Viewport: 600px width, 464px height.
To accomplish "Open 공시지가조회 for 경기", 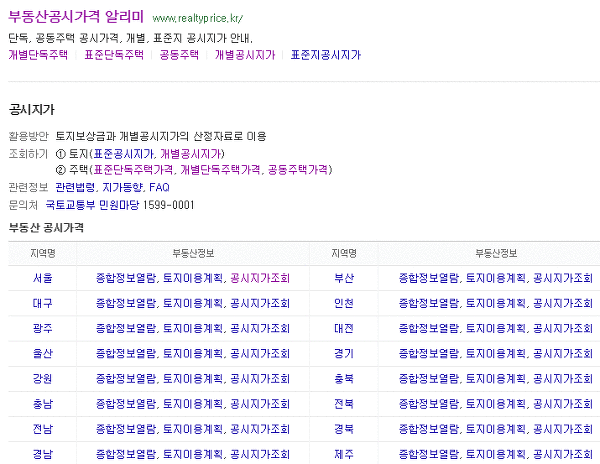I will tap(563, 353).
